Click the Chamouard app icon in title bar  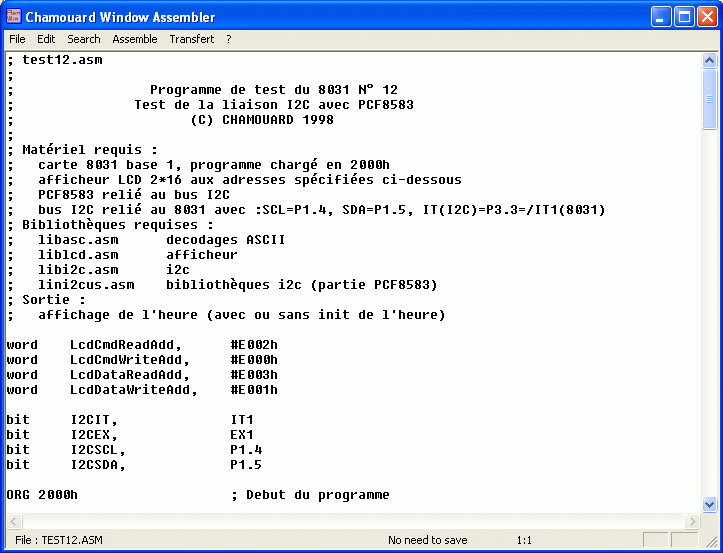click(13, 17)
